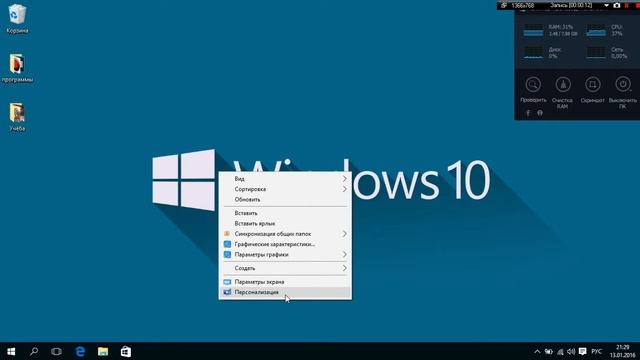The height and width of the screenshot is (360, 640).
Task: Open taskbar search magnifier
Action: [34, 351]
